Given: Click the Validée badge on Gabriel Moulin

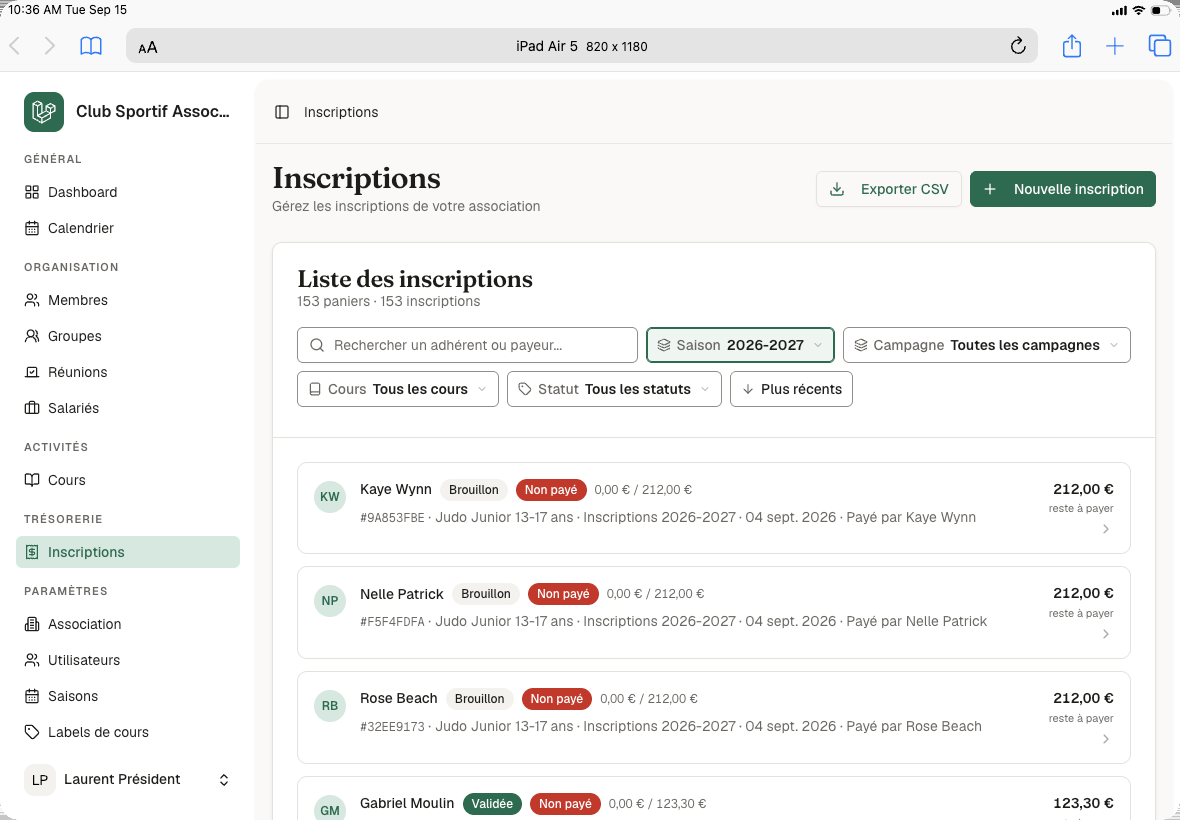Looking at the screenshot, I should [492, 804].
